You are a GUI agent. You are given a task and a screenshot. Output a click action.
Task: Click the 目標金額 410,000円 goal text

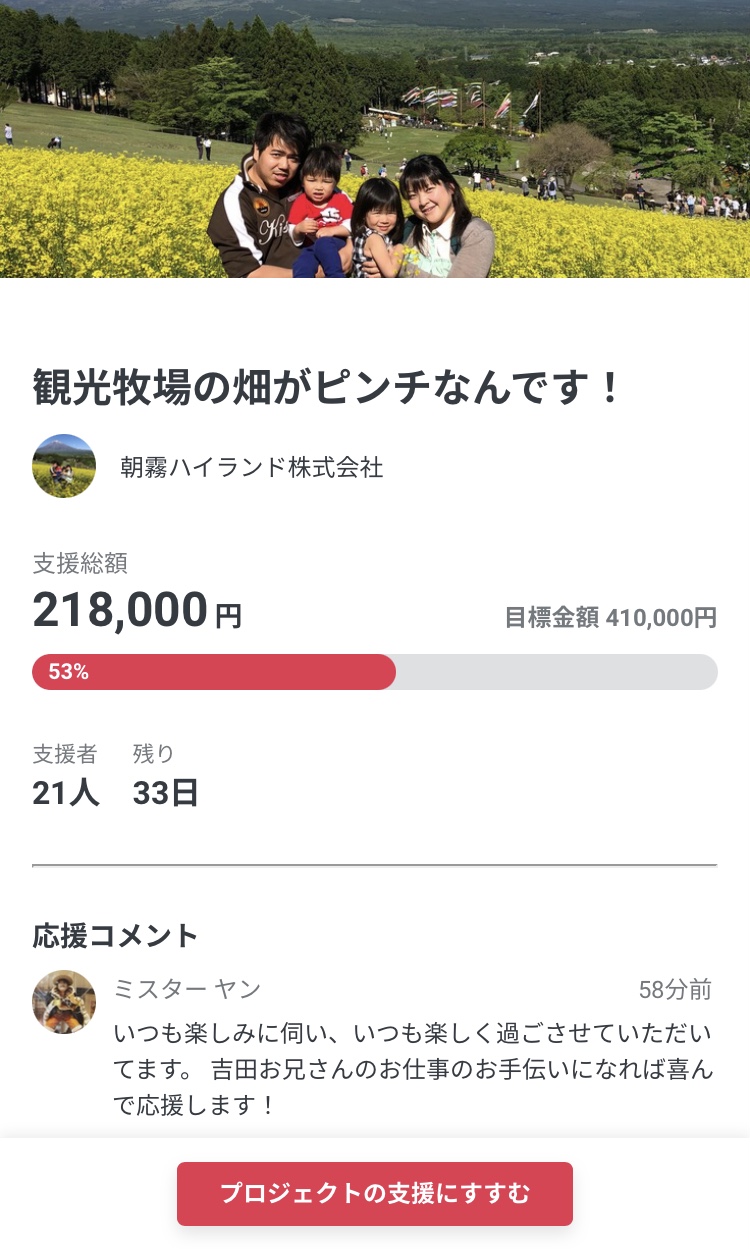pyautogui.click(x=610, y=617)
